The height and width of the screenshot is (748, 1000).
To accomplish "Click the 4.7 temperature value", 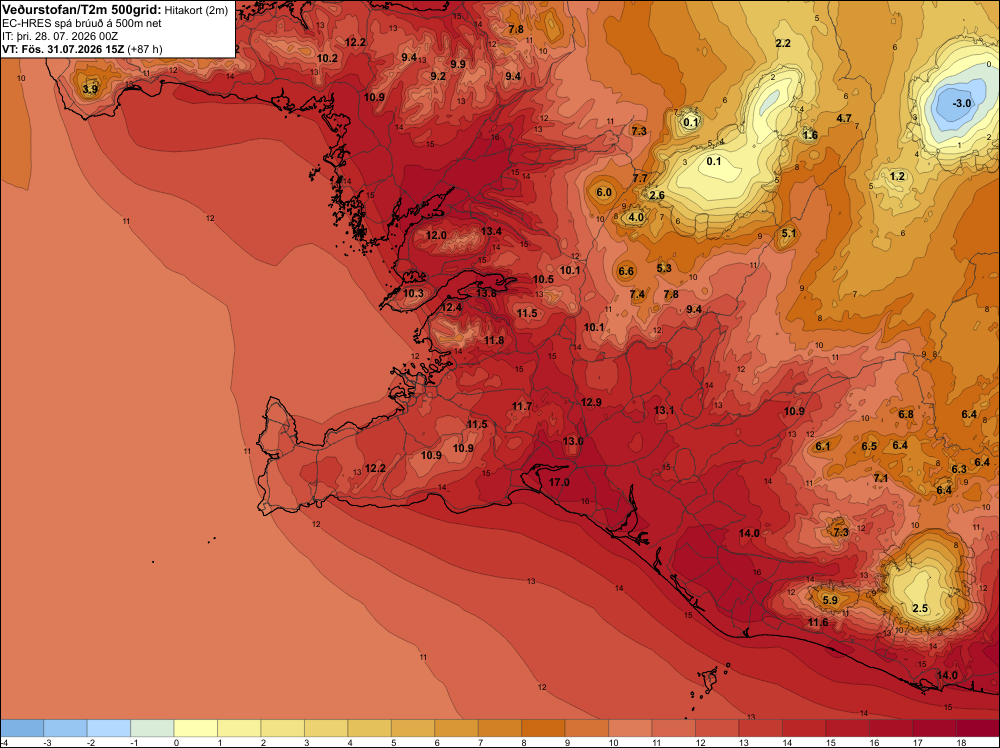I will point(844,119).
